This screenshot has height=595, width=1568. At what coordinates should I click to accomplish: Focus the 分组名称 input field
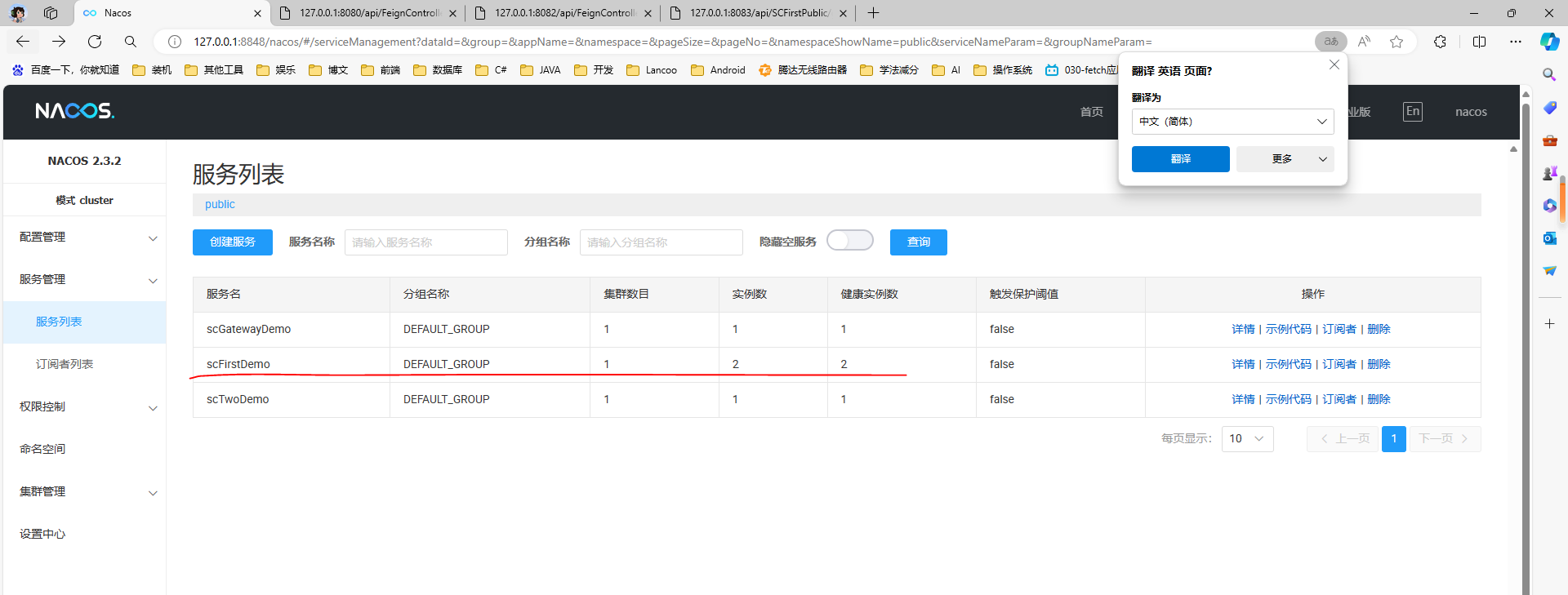[661, 242]
